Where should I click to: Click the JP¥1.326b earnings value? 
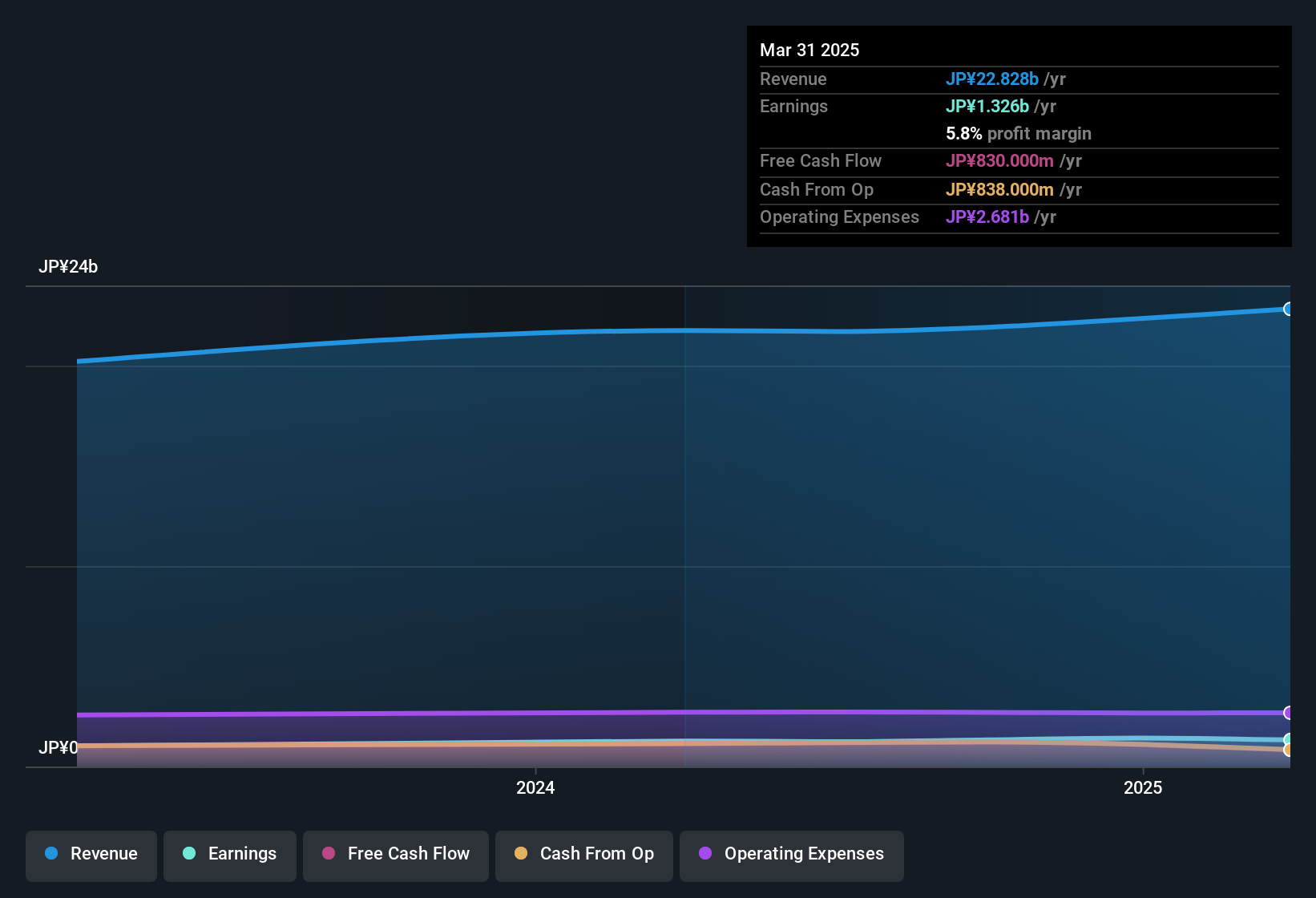click(x=987, y=106)
